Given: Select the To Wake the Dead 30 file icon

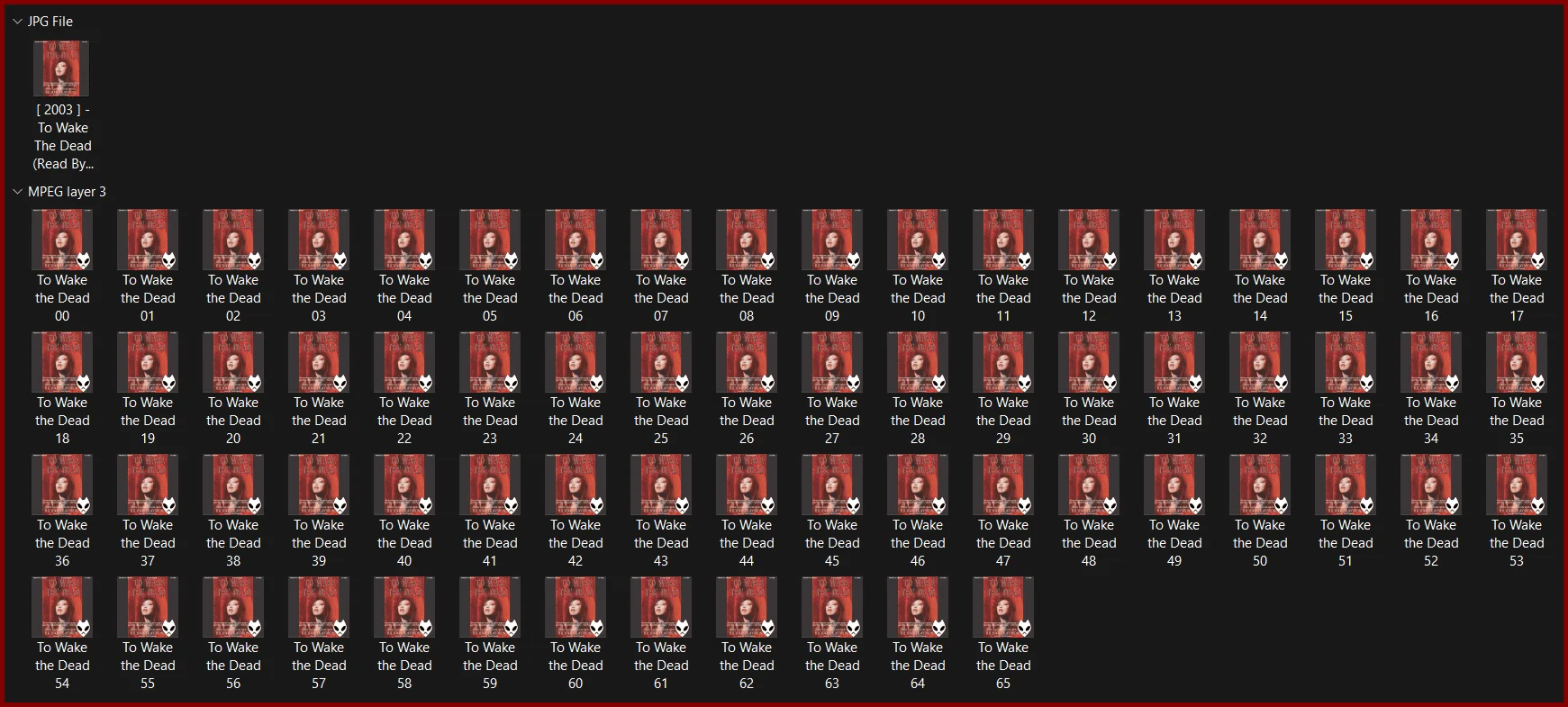Looking at the screenshot, I should (x=1089, y=362).
